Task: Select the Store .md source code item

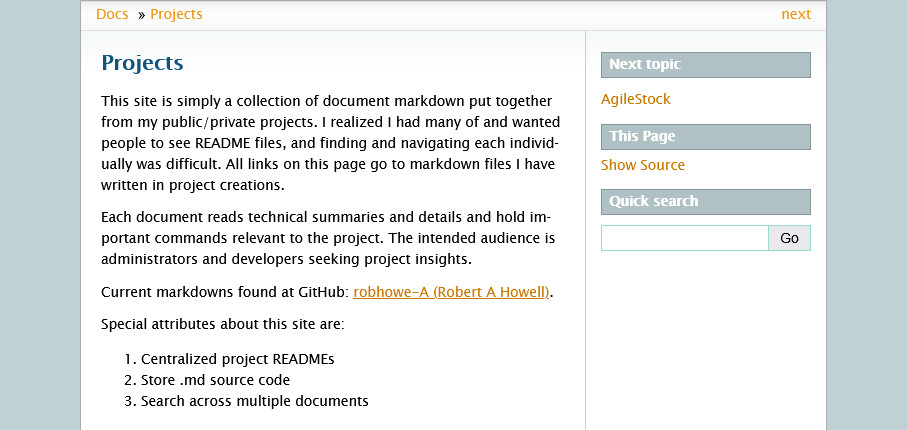Action: tap(215, 380)
